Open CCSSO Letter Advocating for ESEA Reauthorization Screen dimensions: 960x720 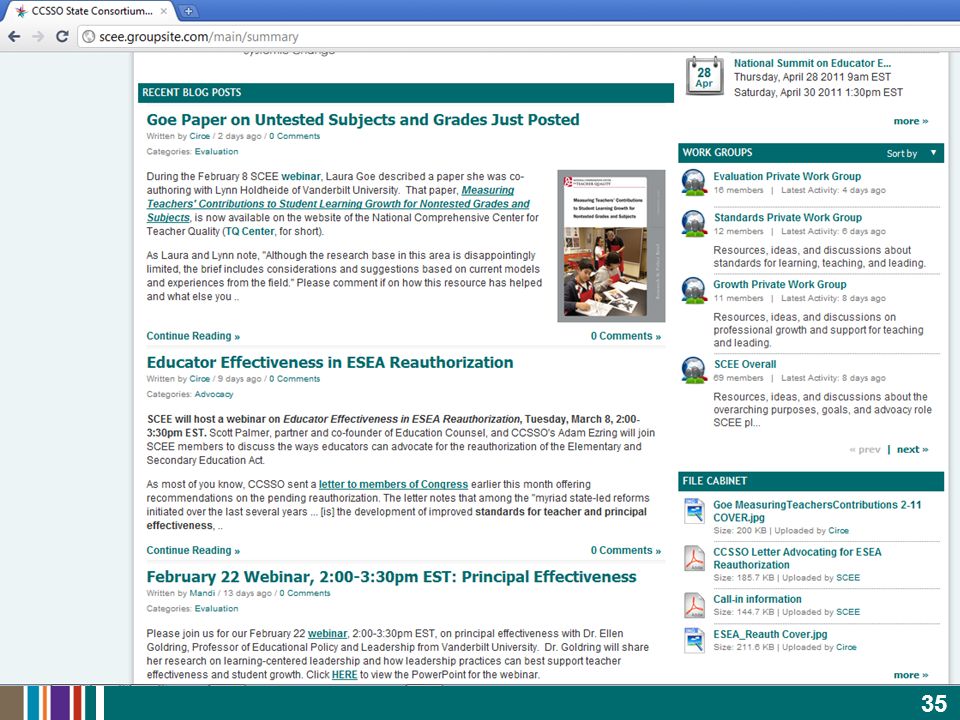tap(797, 558)
